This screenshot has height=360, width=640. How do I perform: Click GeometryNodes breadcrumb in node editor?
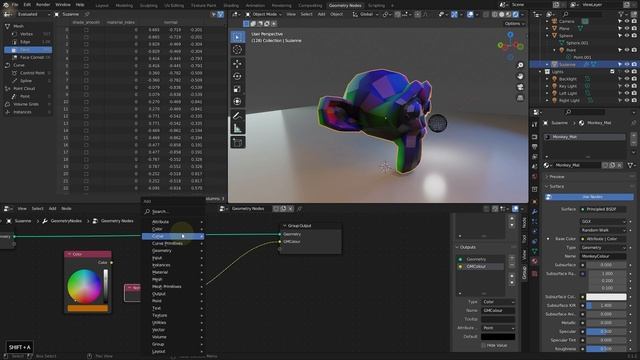pos(66,221)
